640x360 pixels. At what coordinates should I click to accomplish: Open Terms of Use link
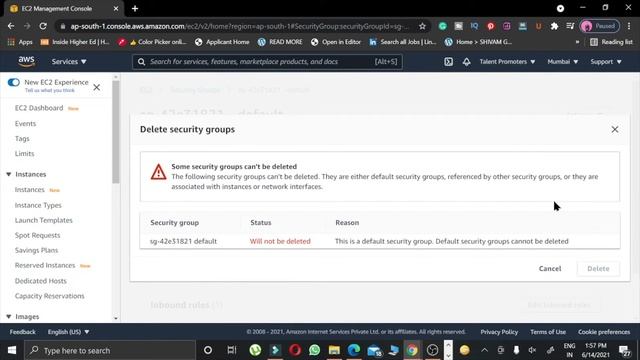click(548, 332)
